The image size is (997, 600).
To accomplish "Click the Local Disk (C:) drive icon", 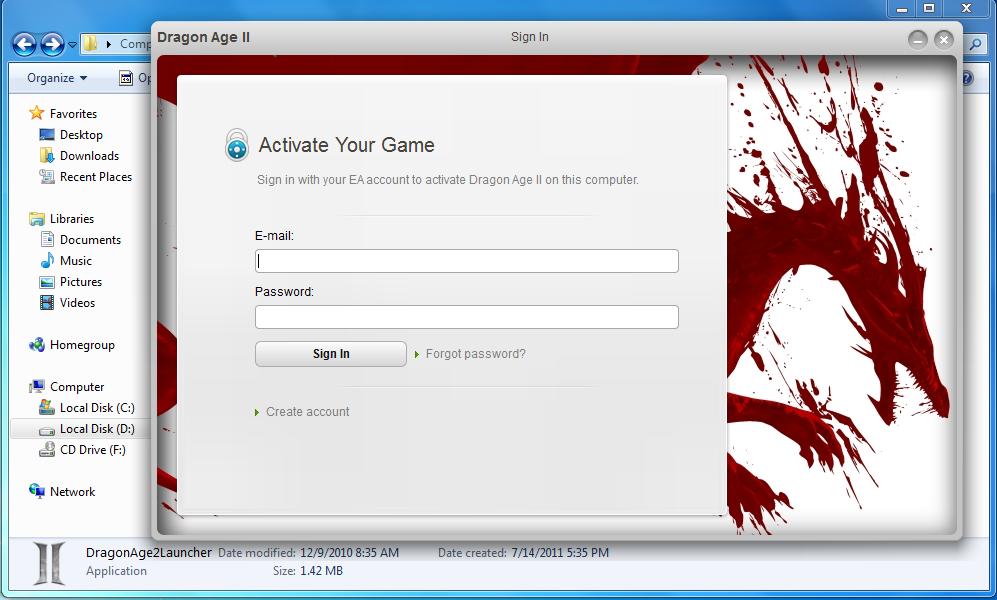I will point(46,407).
